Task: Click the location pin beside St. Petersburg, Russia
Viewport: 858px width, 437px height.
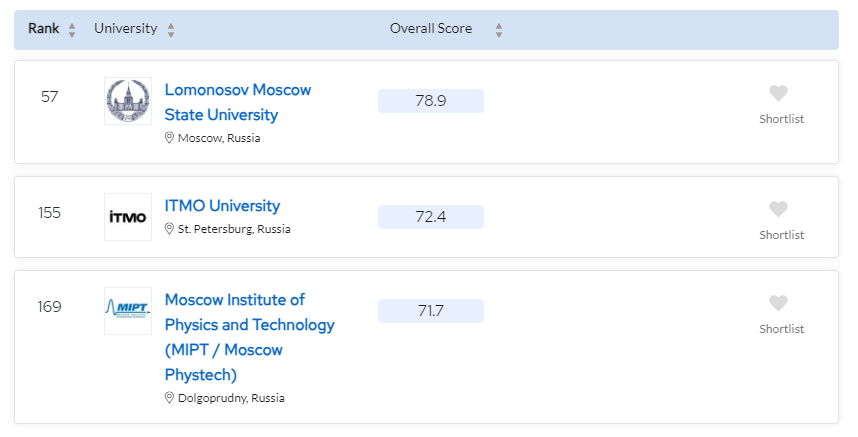Action: pyautogui.click(x=170, y=229)
